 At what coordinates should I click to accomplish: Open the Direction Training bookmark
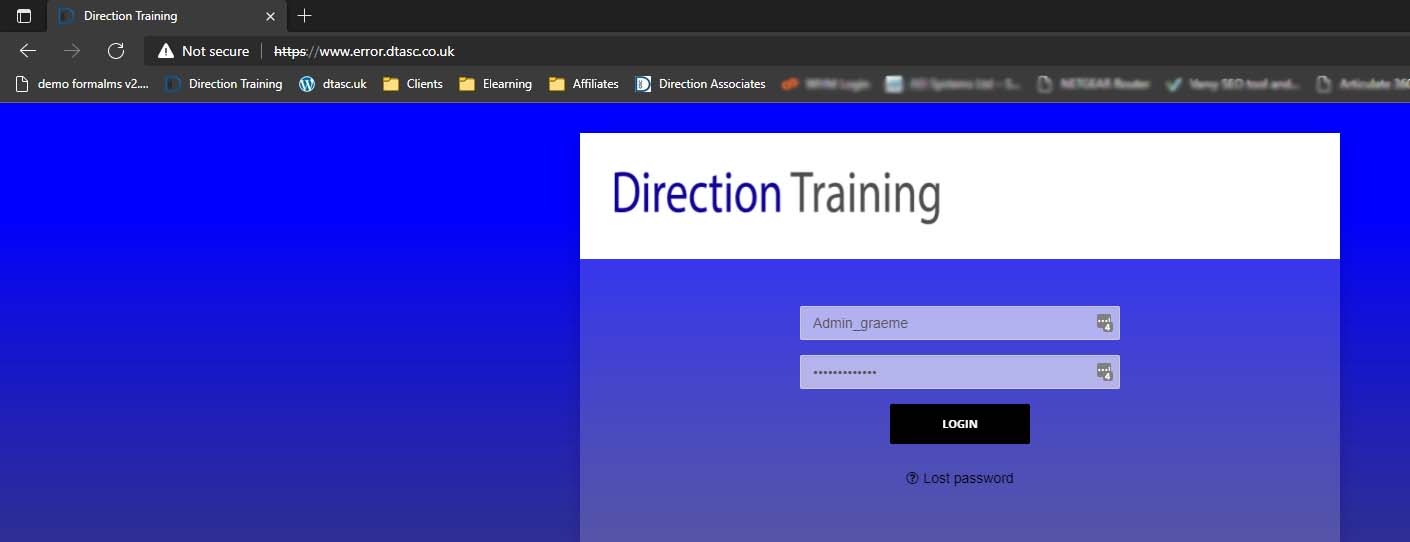point(224,84)
